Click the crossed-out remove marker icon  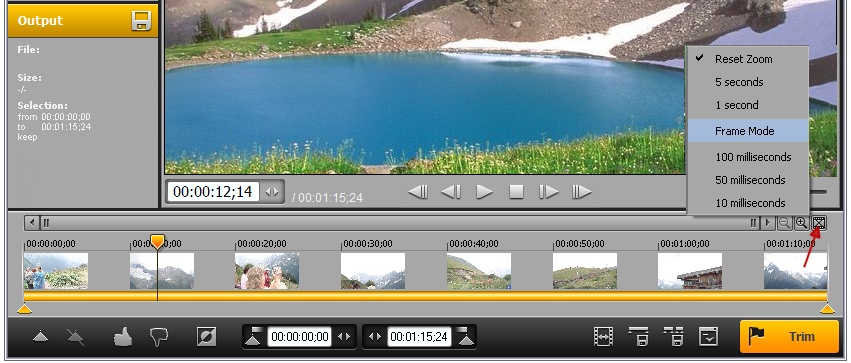[75, 337]
